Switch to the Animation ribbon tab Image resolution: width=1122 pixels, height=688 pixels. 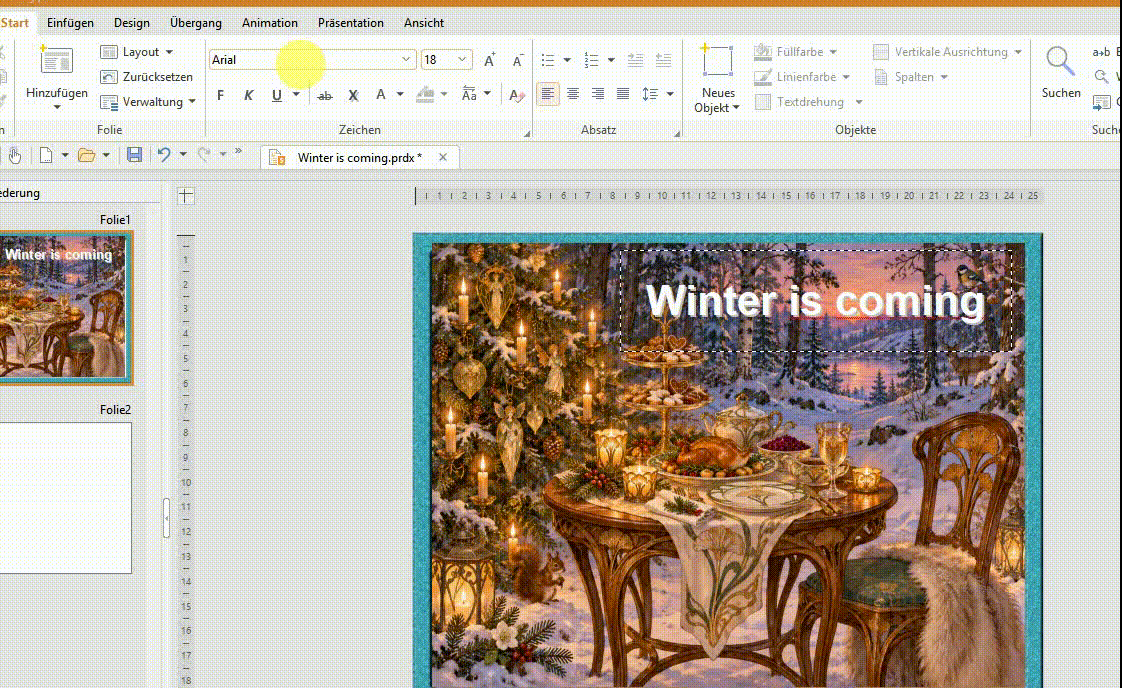tap(270, 23)
